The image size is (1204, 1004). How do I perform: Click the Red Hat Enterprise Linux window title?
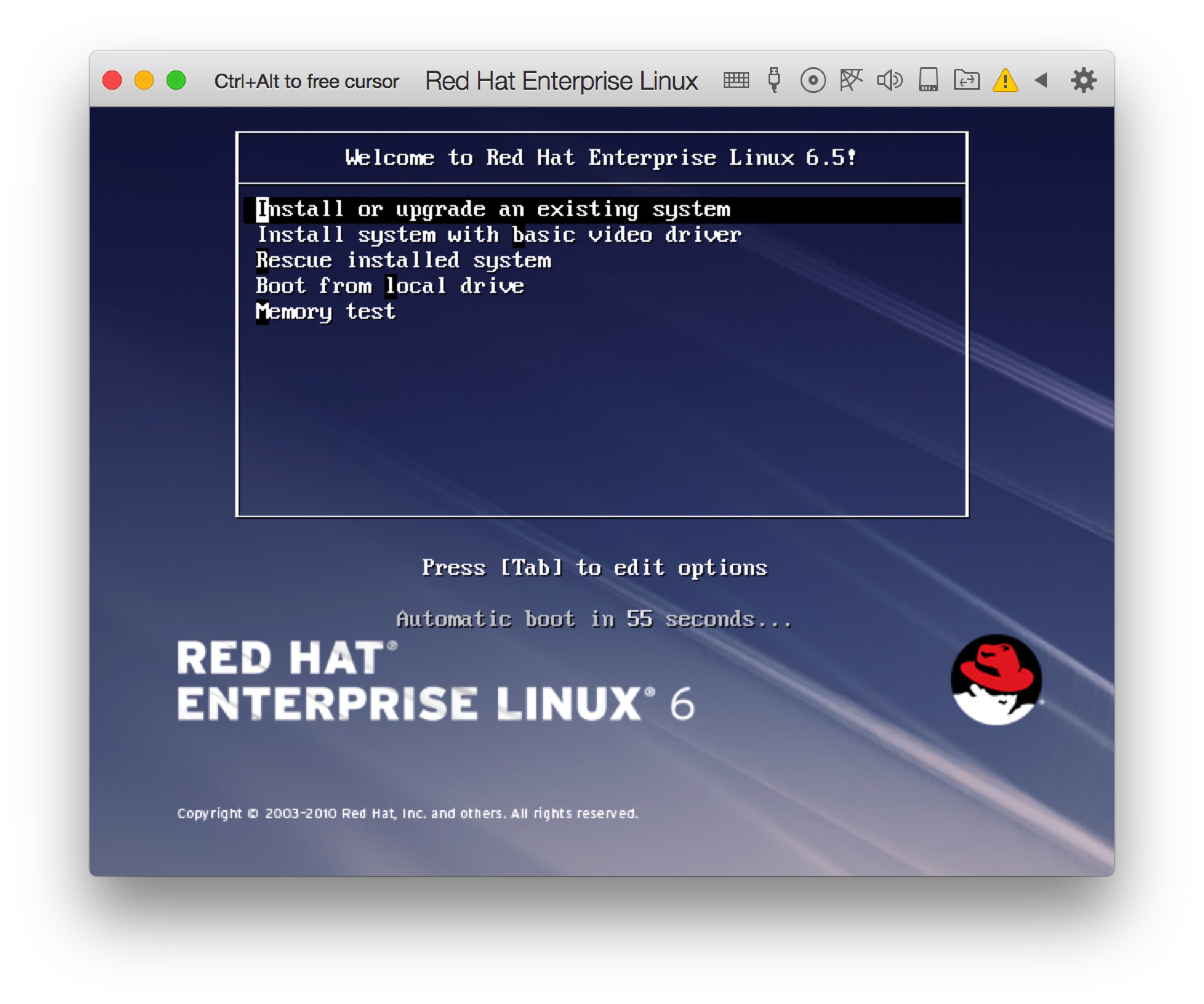[561, 81]
